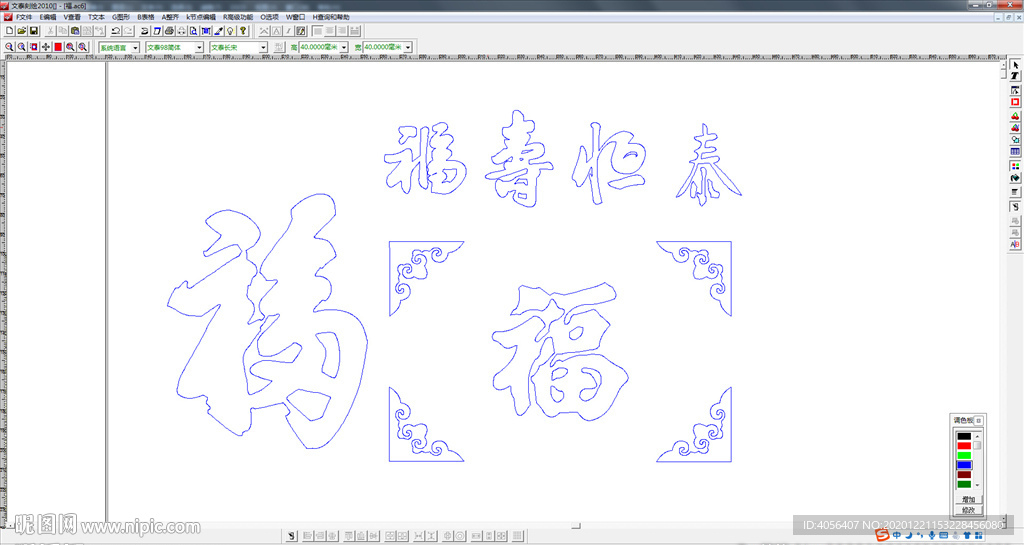Open print preview with the page magnifier icon
The image size is (1024, 545).
(x=193, y=31)
